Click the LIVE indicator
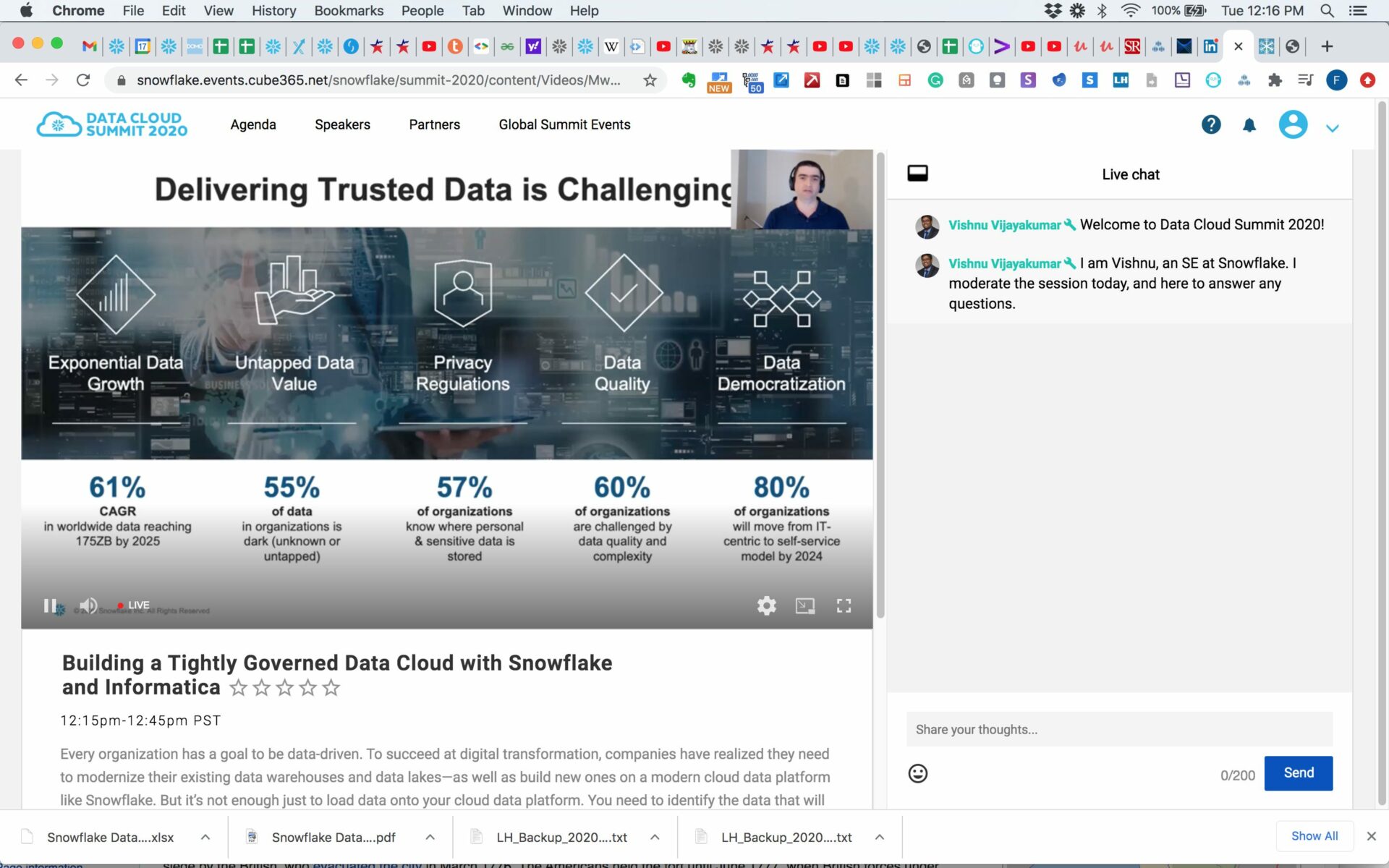Viewport: 1389px width, 868px height. (x=134, y=605)
